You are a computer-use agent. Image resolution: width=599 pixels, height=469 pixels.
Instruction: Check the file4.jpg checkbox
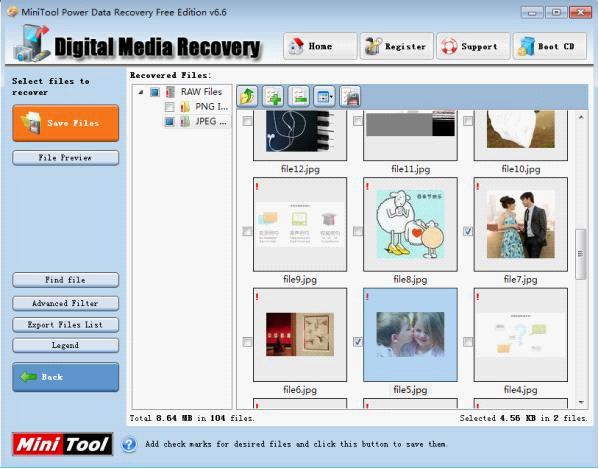click(x=468, y=342)
